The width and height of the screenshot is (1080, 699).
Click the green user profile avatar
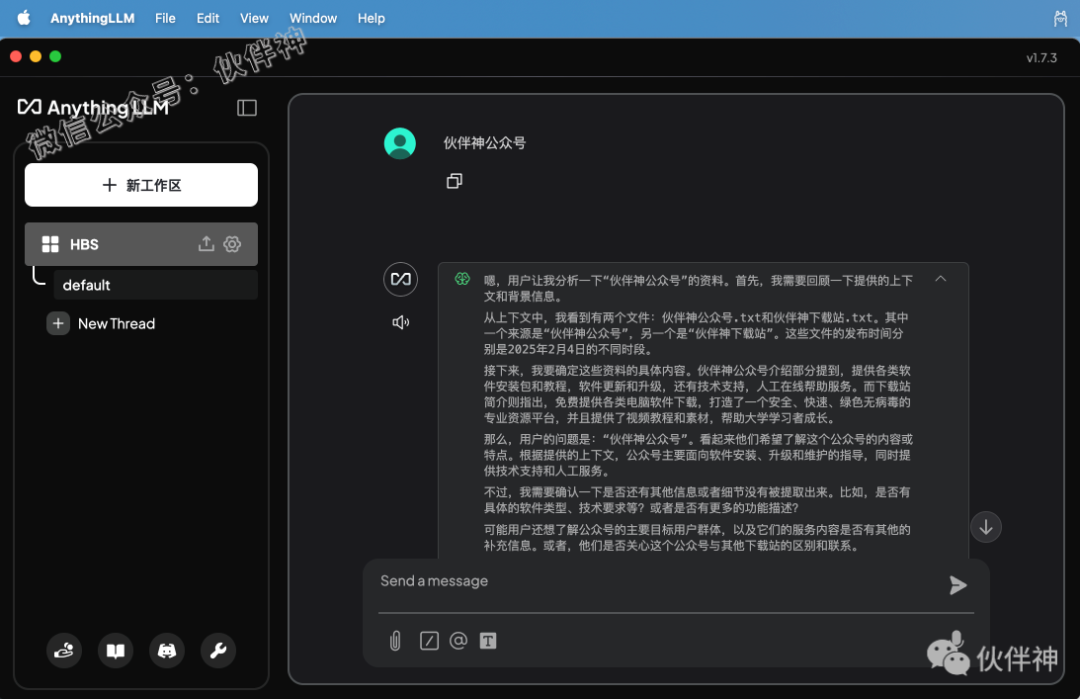tap(399, 143)
